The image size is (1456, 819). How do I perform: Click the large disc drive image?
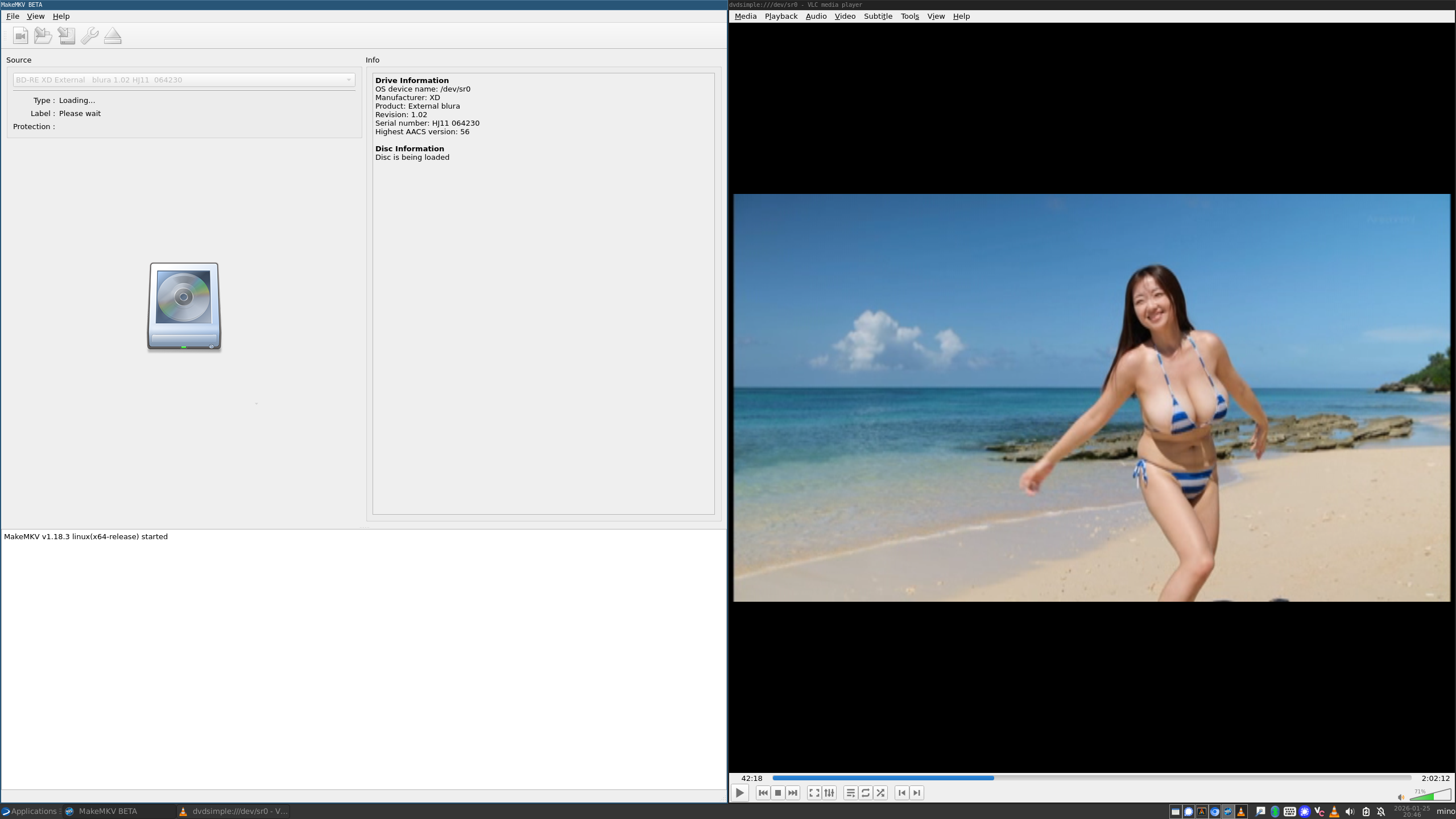pos(184,306)
